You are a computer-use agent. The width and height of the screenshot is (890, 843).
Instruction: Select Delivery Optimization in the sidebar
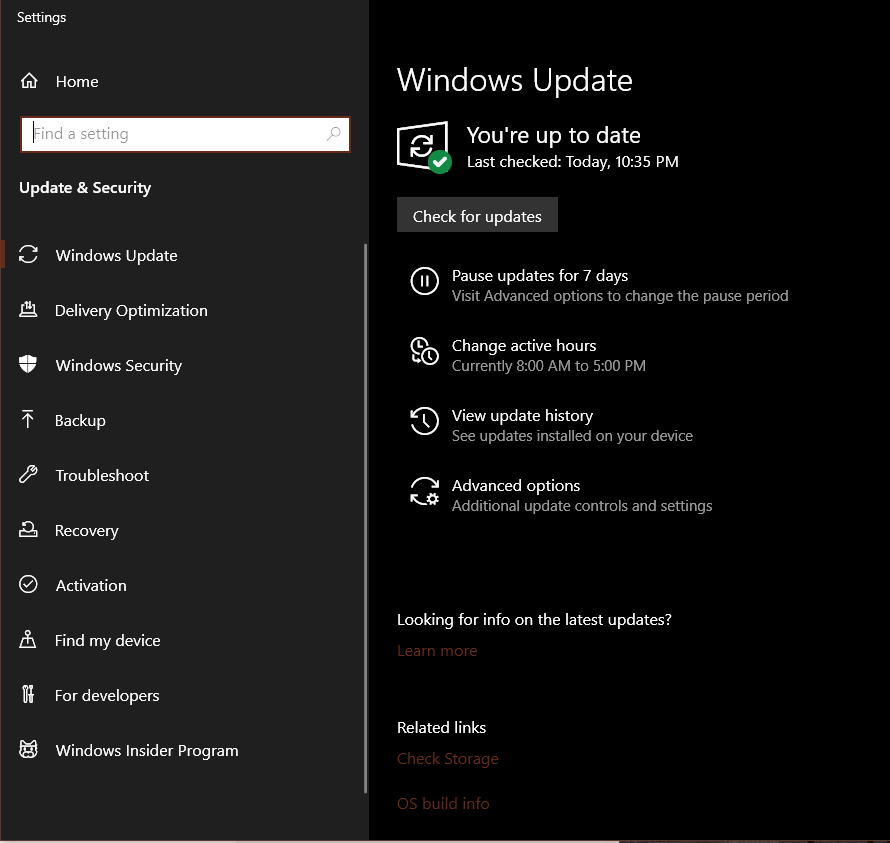[130, 310]
